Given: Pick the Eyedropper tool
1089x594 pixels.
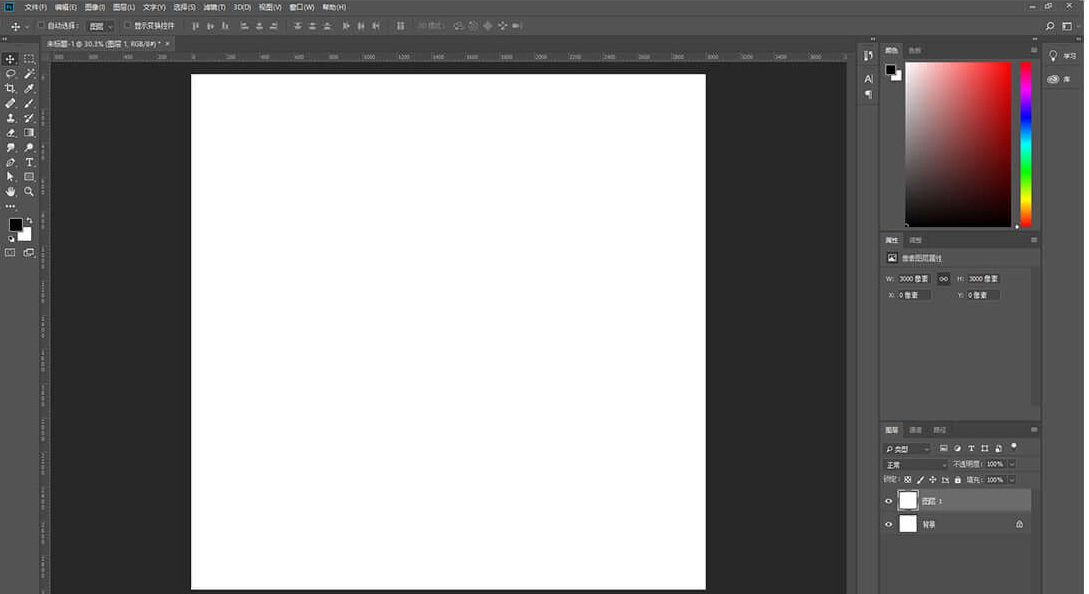Looking at the screenshot, I should 29,89.
